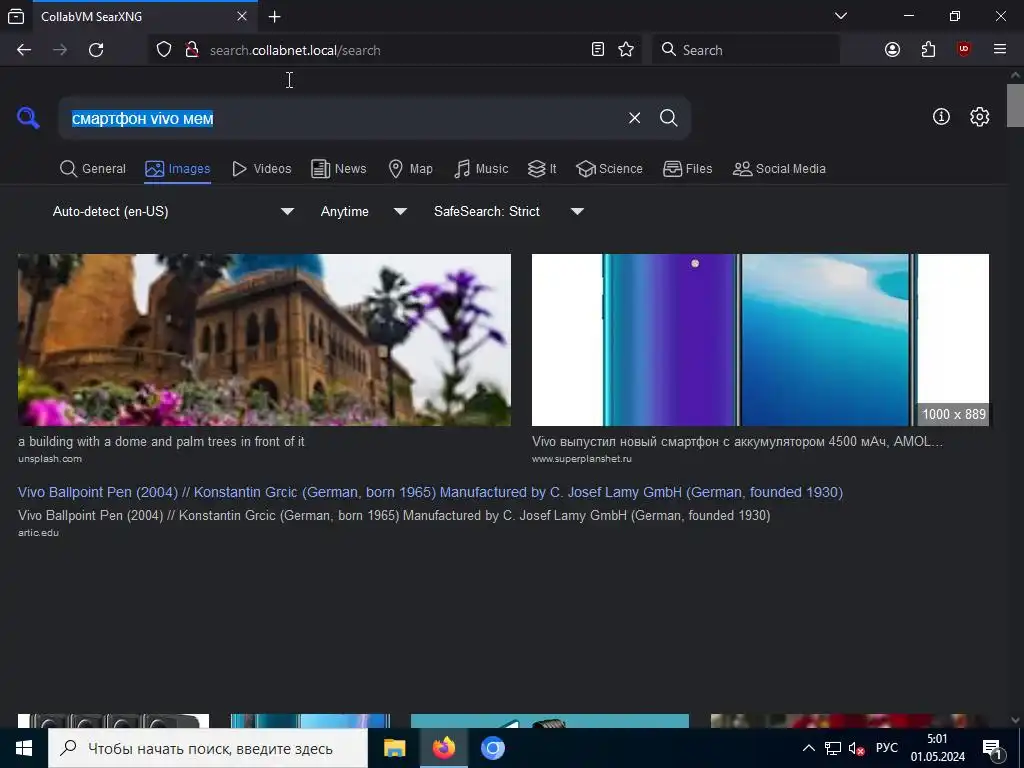Viewport: 1024px width, 768px height.
Task: Open the Anytime time range dropdown
Action: [x=363, y=212]
